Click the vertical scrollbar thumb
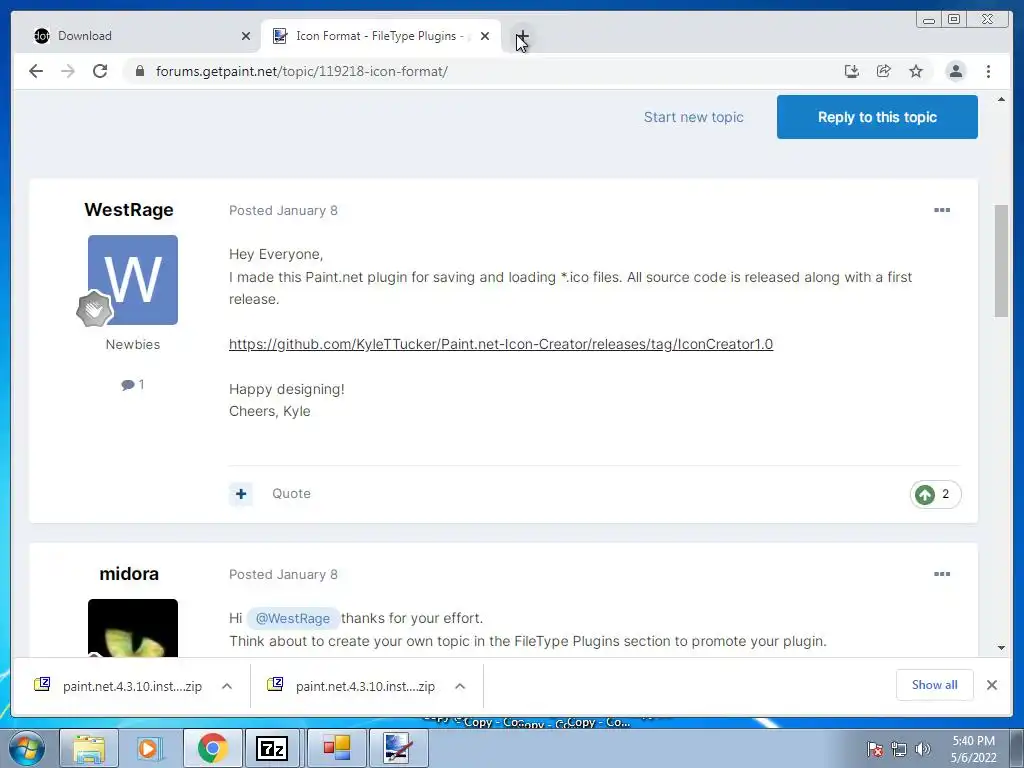This screenshot has width=1024, height=768. coord(1001,261)
